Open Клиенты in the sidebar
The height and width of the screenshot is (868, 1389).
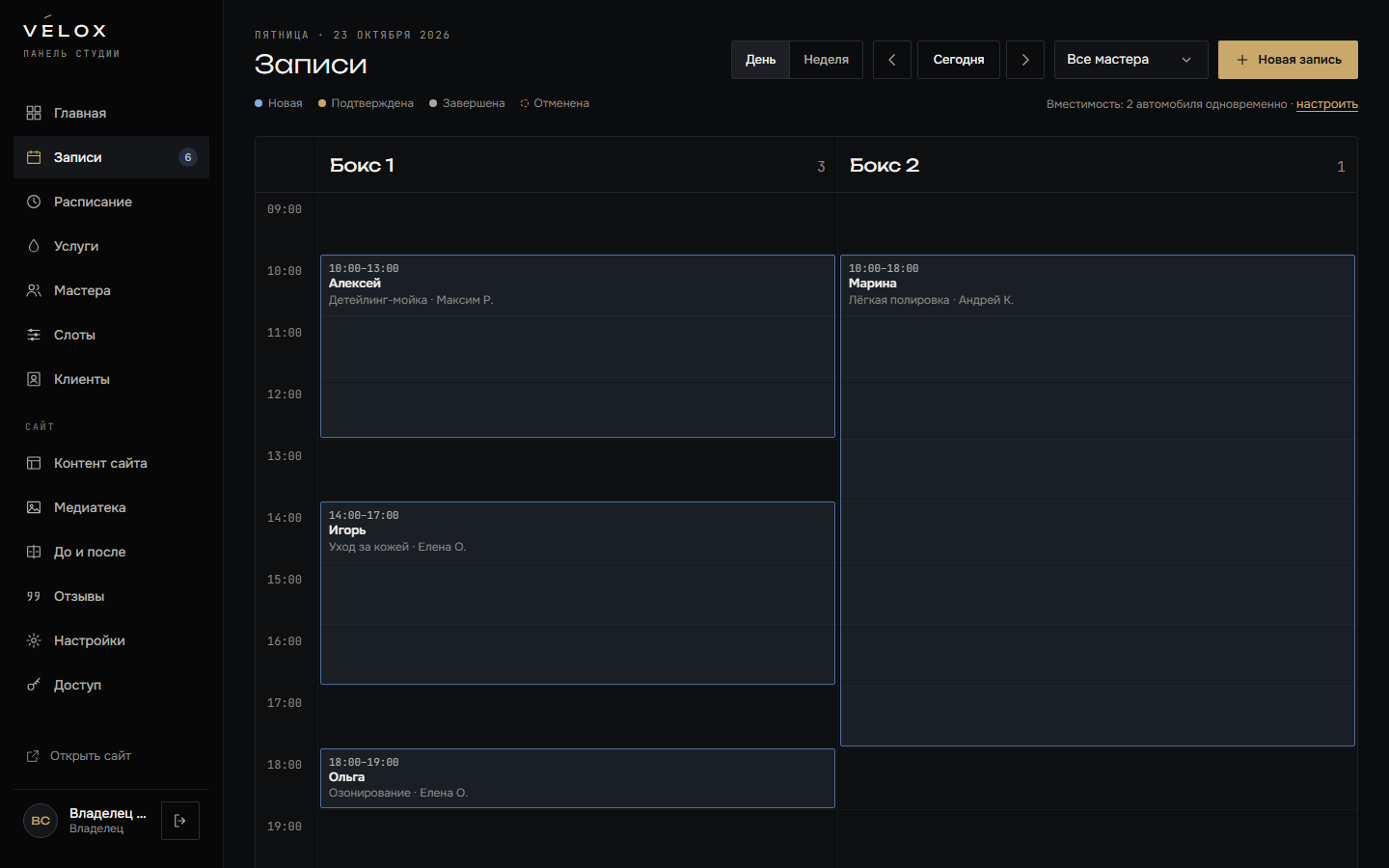pos(111,379)
